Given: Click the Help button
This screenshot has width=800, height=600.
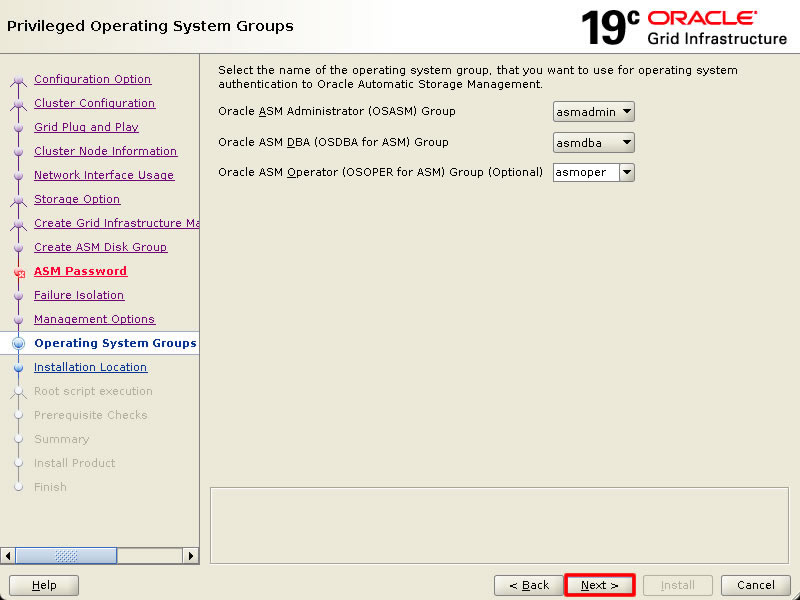Looking at the screenshot, I should tap(44, 585).
